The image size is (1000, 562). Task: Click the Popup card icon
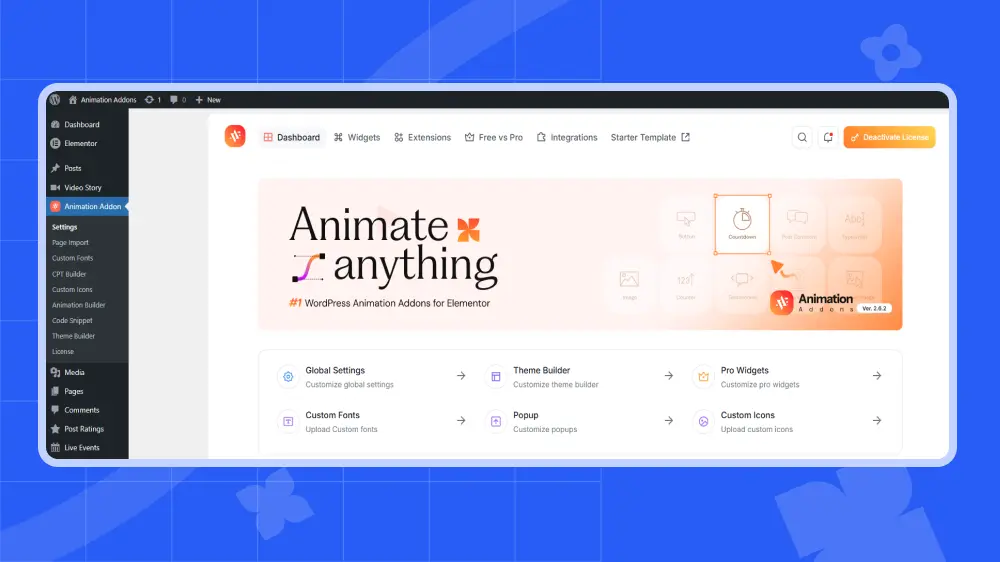click(496, 422)
